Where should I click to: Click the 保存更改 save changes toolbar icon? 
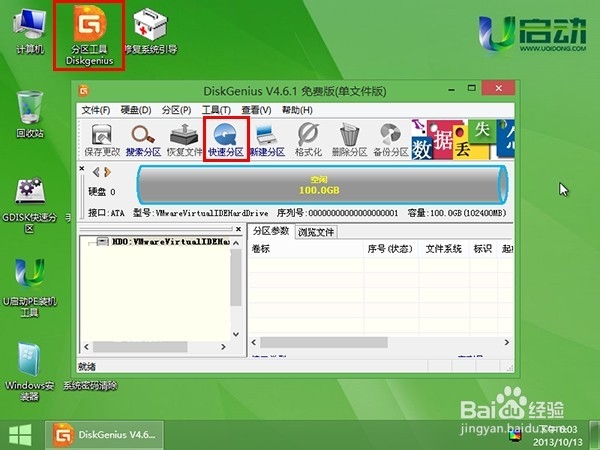coord(102,140)
